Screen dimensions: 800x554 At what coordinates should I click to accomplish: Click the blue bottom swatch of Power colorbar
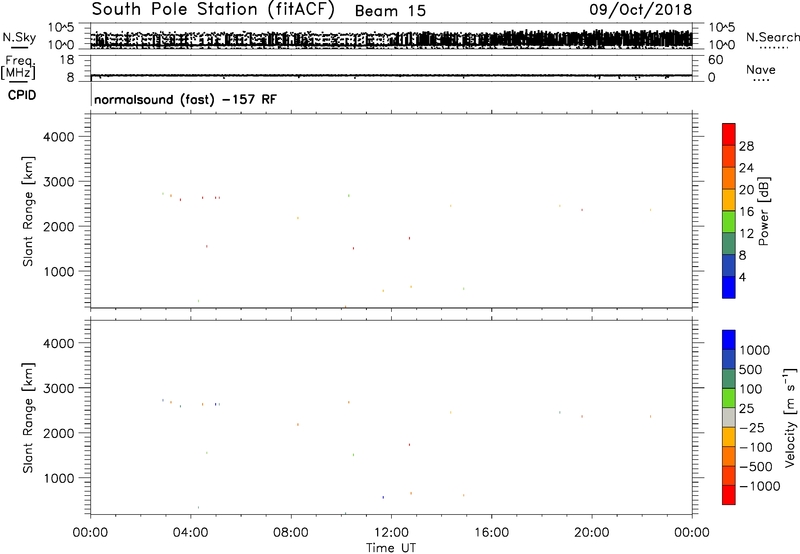click(x=728, y=287)
